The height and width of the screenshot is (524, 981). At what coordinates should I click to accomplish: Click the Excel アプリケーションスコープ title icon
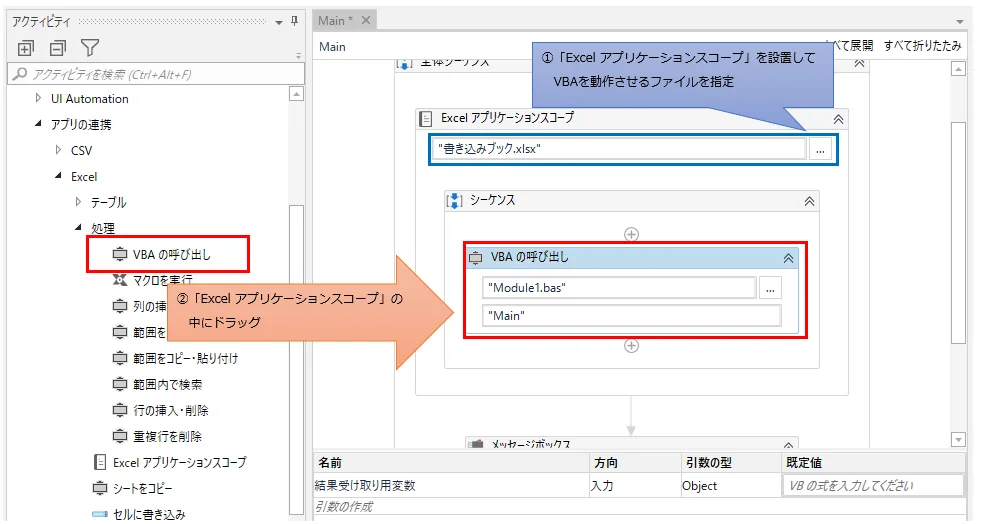click(425, 118)
